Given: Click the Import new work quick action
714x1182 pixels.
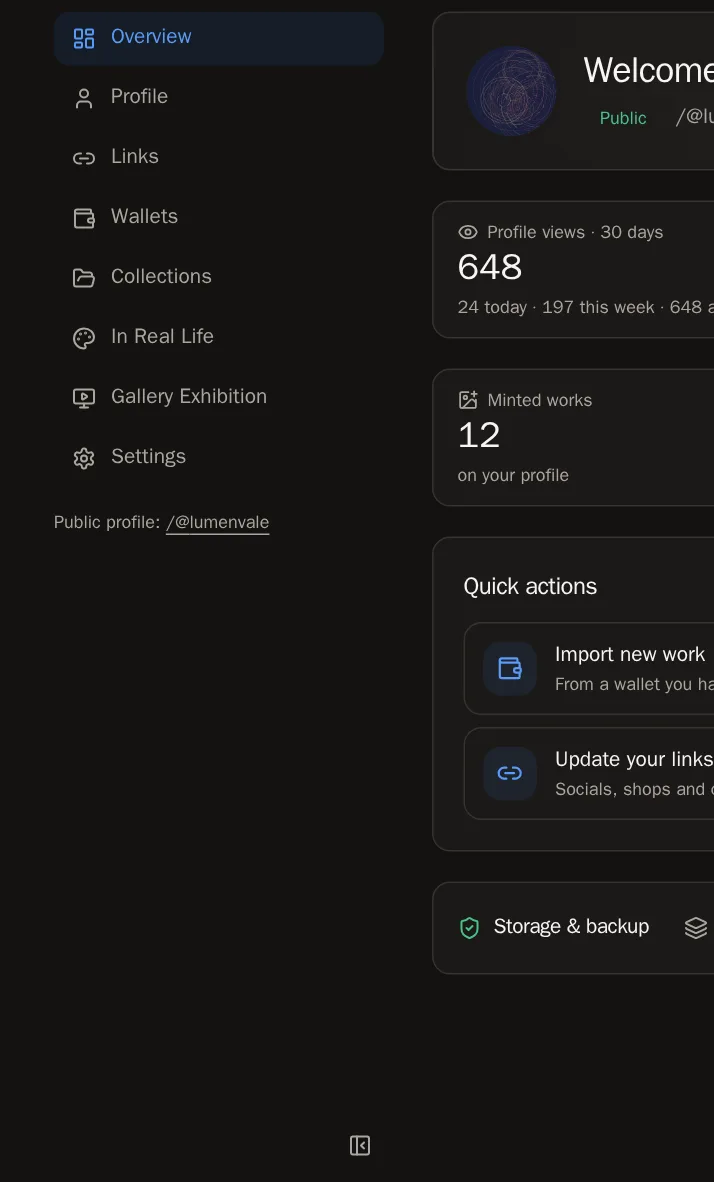Looking at the screenshot, I should click(589, 668).
